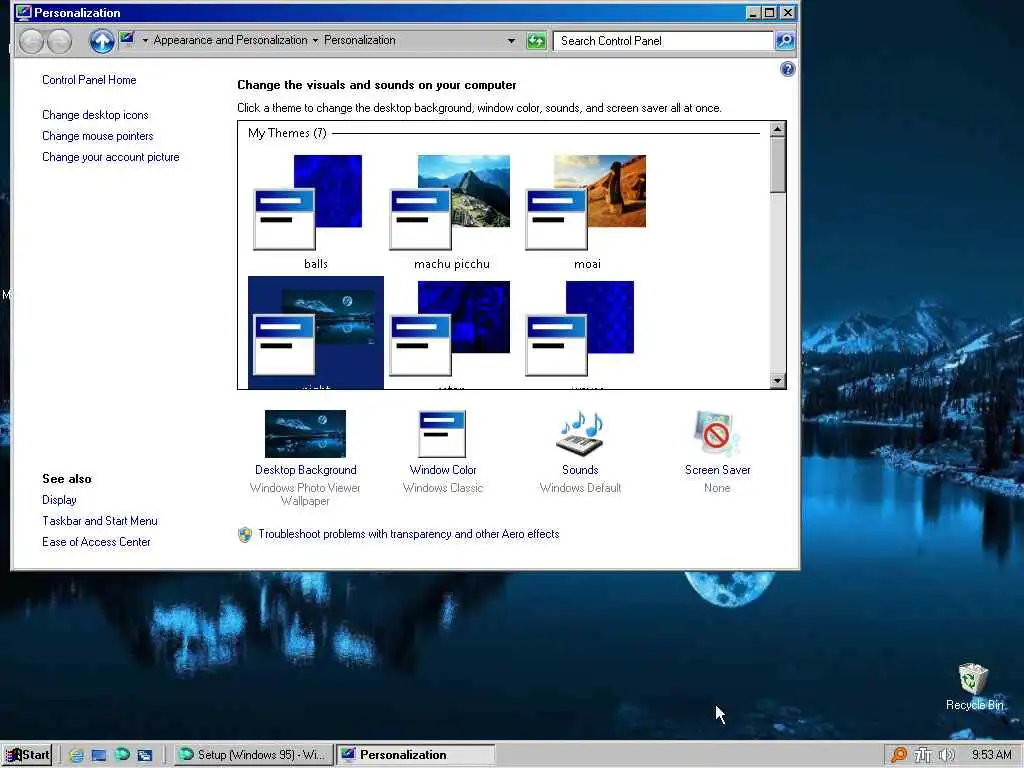The image size is (1024, 768).
Task: Select the balls theme
Action: pyautogui.click(x=315, y=212)
